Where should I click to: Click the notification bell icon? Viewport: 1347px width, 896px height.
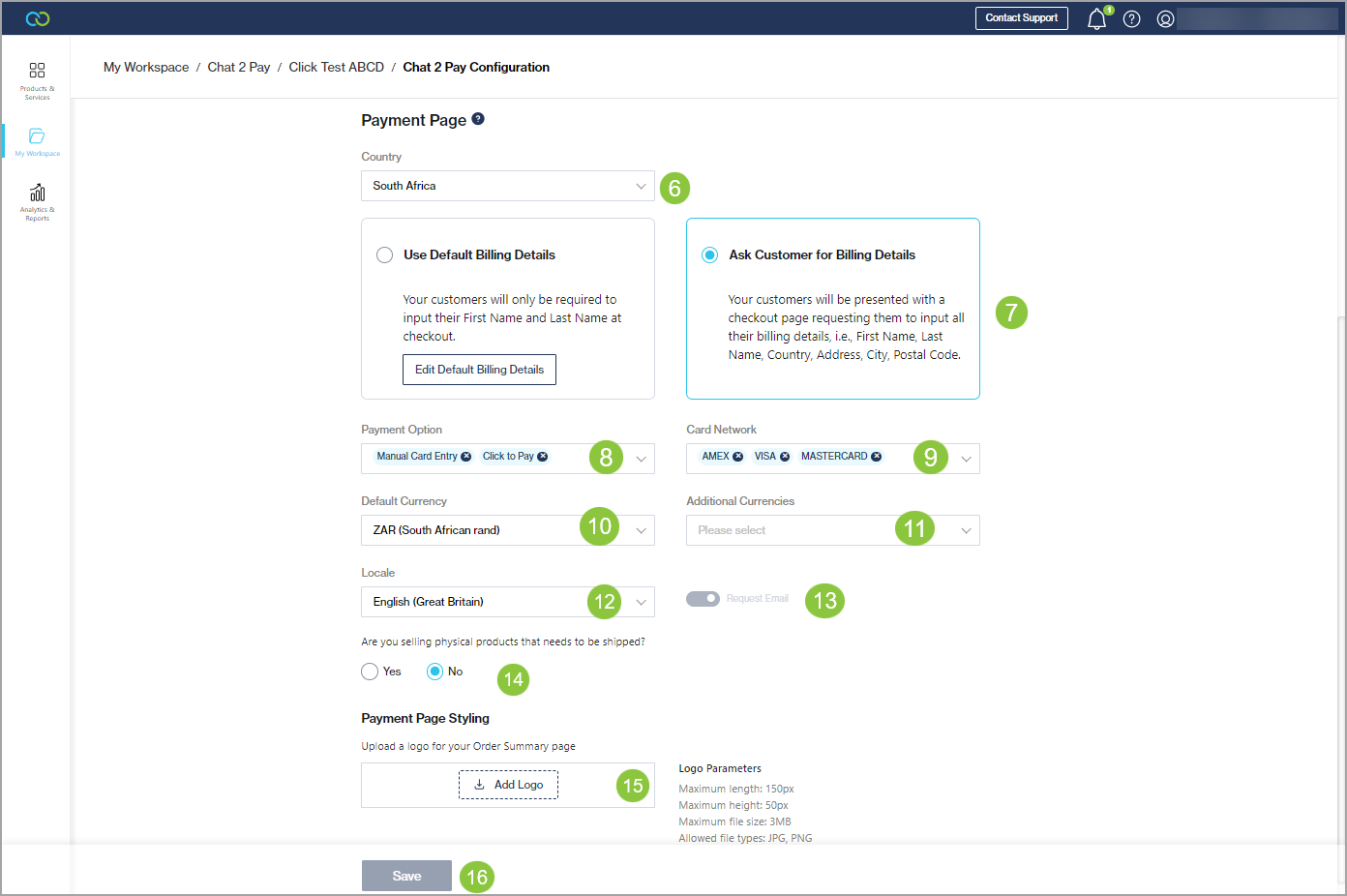point(1096,19)
